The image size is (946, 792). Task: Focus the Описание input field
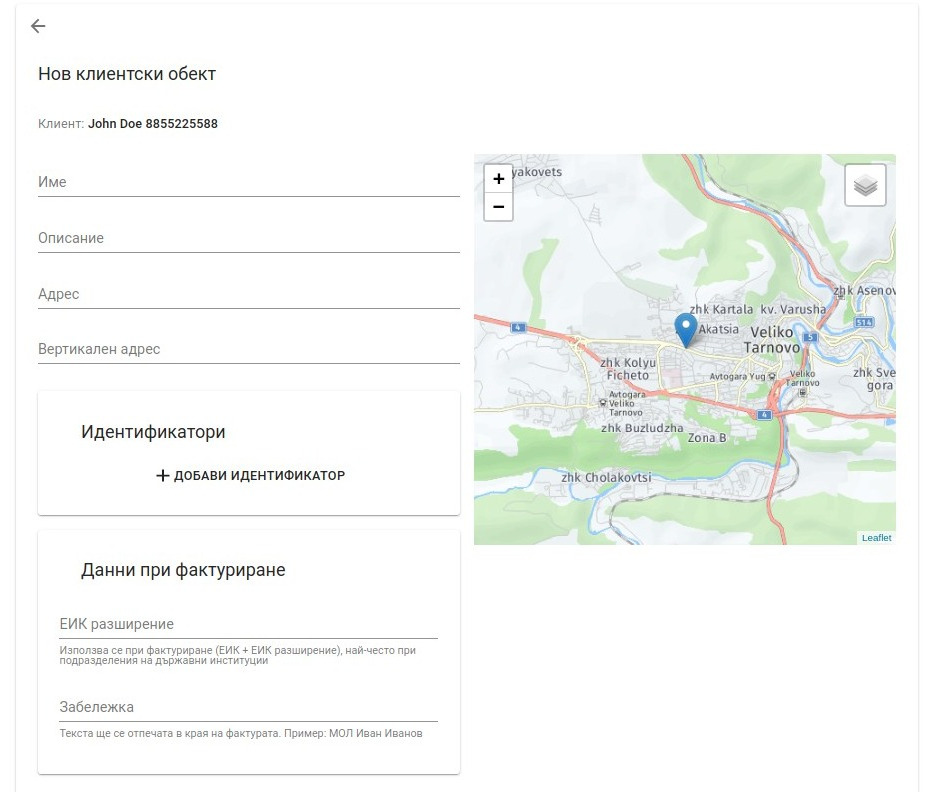click(x=249, y=238)
